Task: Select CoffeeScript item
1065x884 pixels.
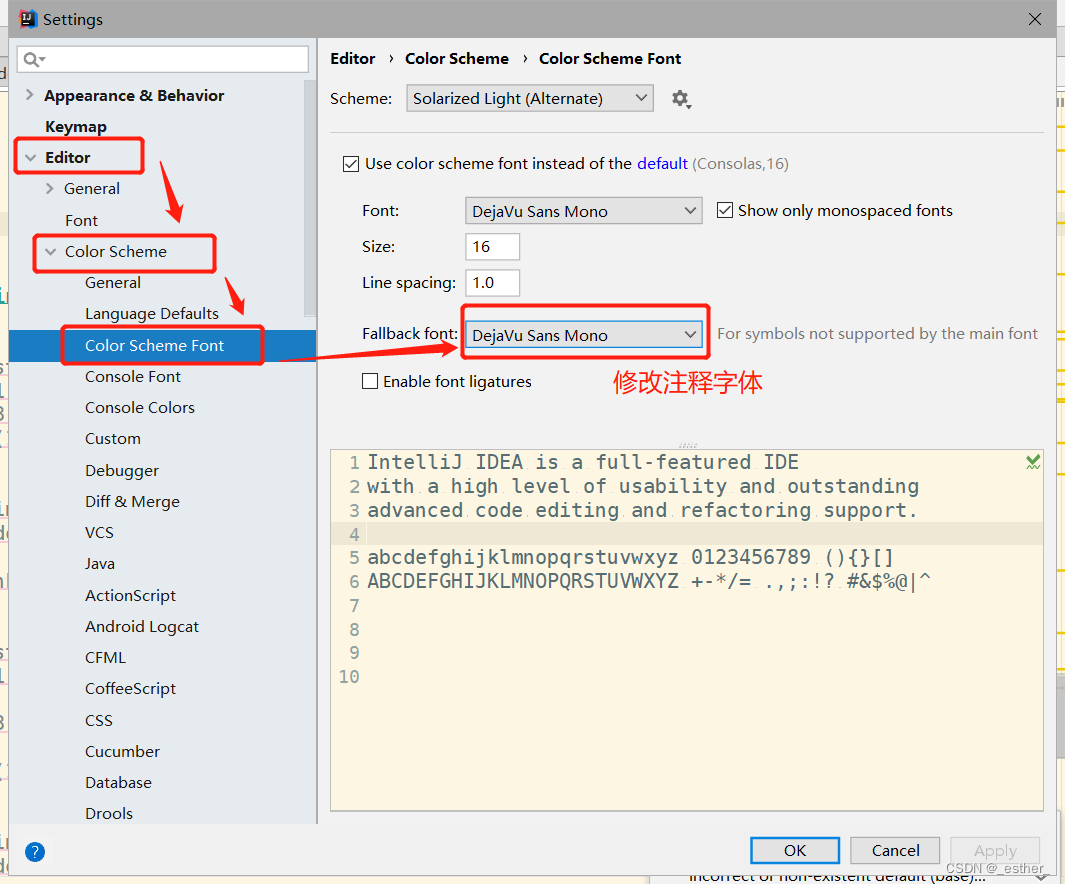Action: 130,688
